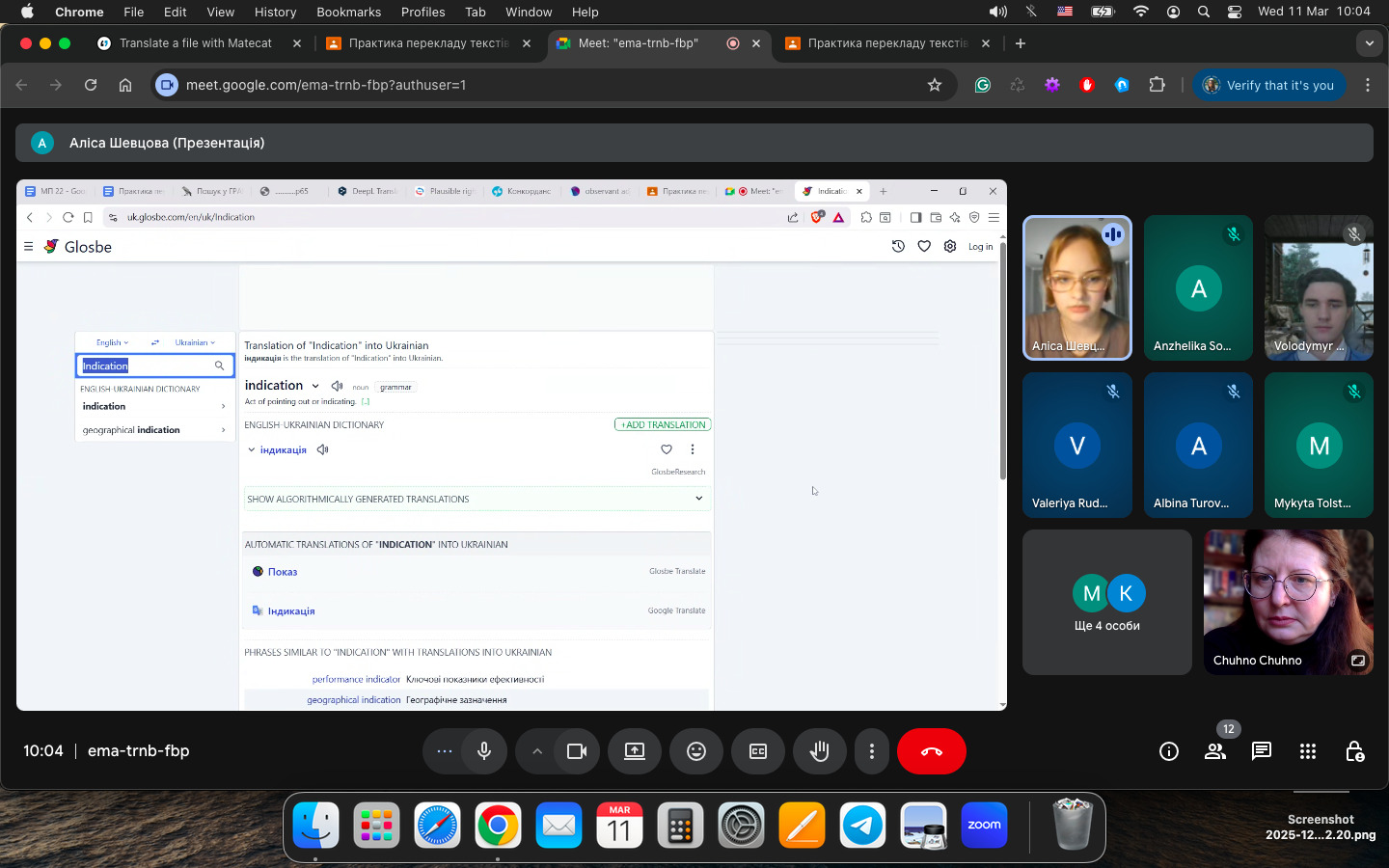The height and width of the screenshot is (868, 1389).
Task: Open the Bookmarks menu in the menu bar
Action: point(348,12)
